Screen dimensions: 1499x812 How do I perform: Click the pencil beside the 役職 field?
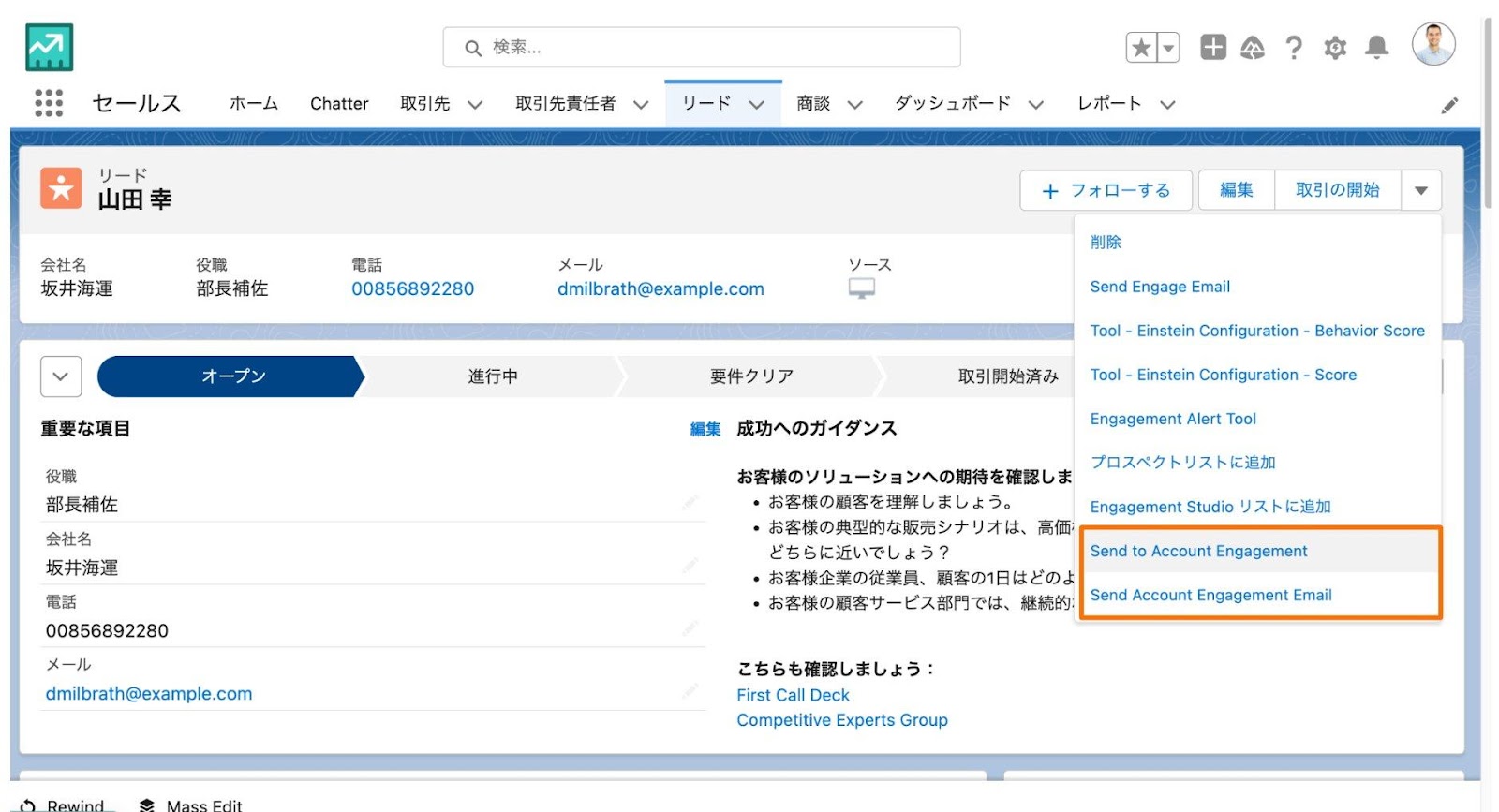pos(690,503)
